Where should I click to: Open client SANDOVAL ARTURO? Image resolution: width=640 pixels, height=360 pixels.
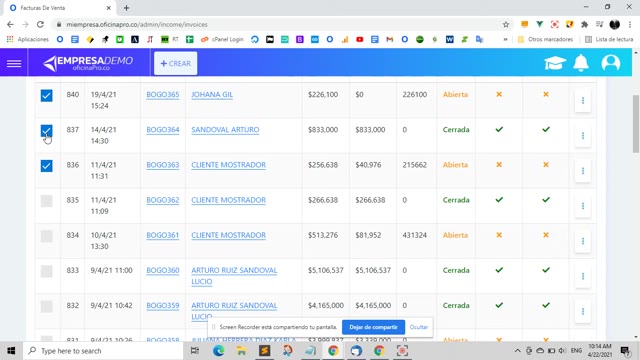pyautogui.click(x=225, y=129)
